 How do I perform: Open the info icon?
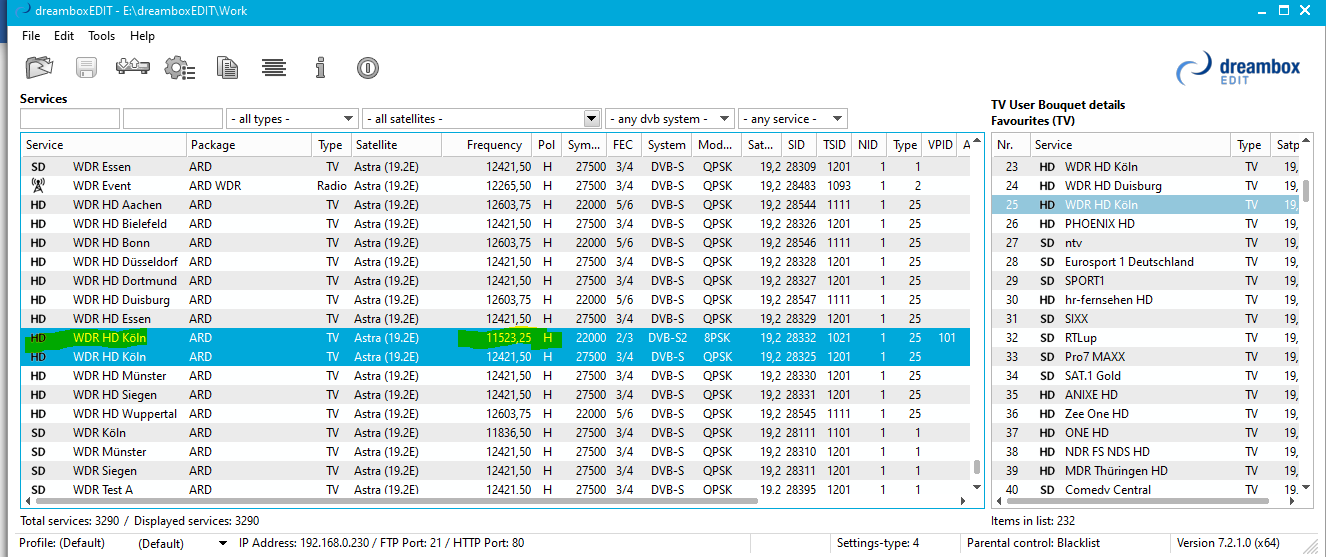pyautogui.click(x=320, y=68)
